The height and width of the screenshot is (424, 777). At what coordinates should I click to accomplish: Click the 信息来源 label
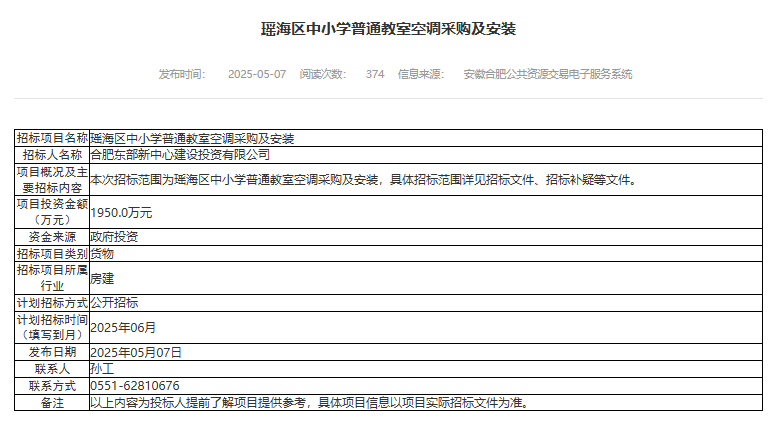click(421, 74)
